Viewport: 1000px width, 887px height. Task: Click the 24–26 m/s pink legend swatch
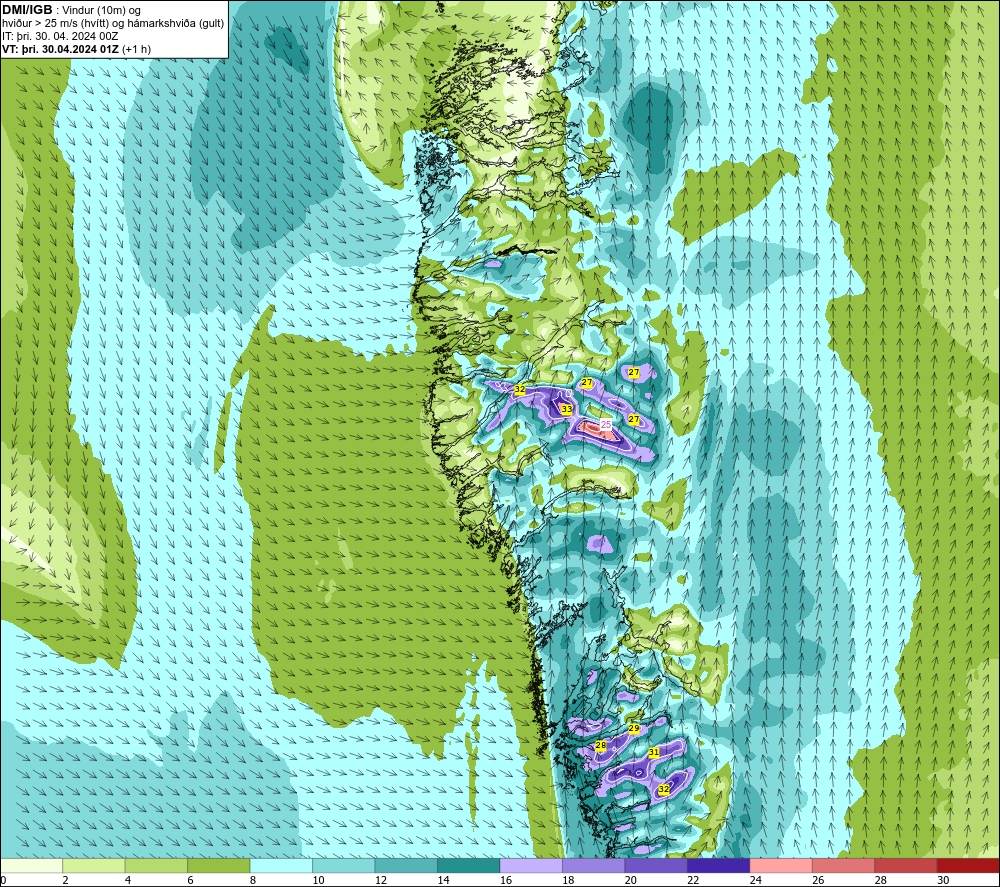tap(781, 865)
